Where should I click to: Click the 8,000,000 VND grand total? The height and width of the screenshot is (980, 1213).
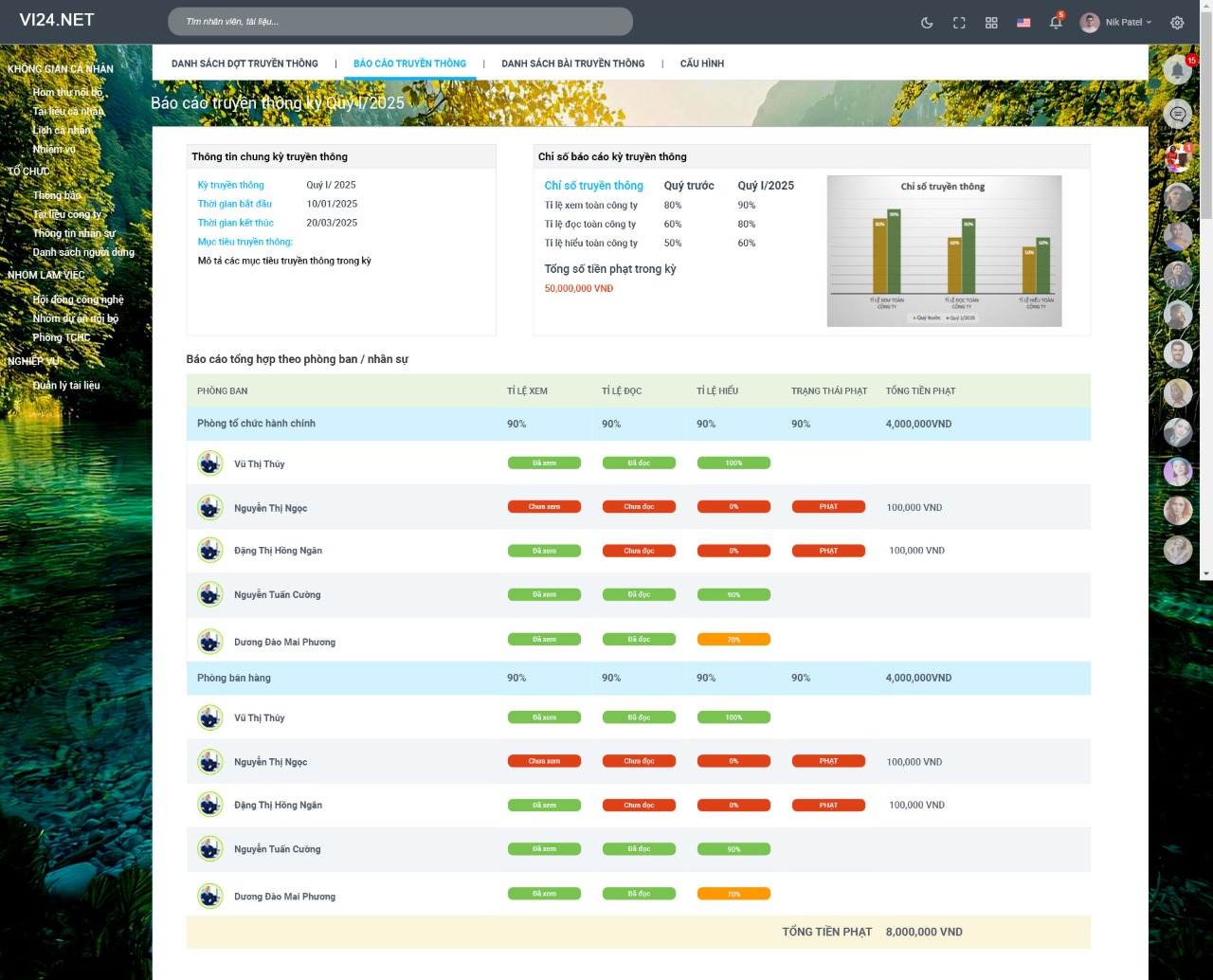(x=924, y=933)
